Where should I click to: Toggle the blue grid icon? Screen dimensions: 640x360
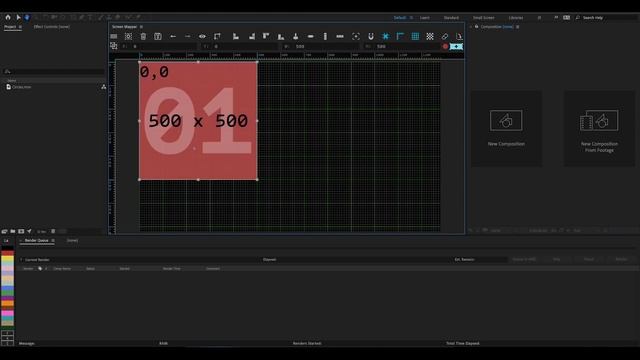(415, 36)
